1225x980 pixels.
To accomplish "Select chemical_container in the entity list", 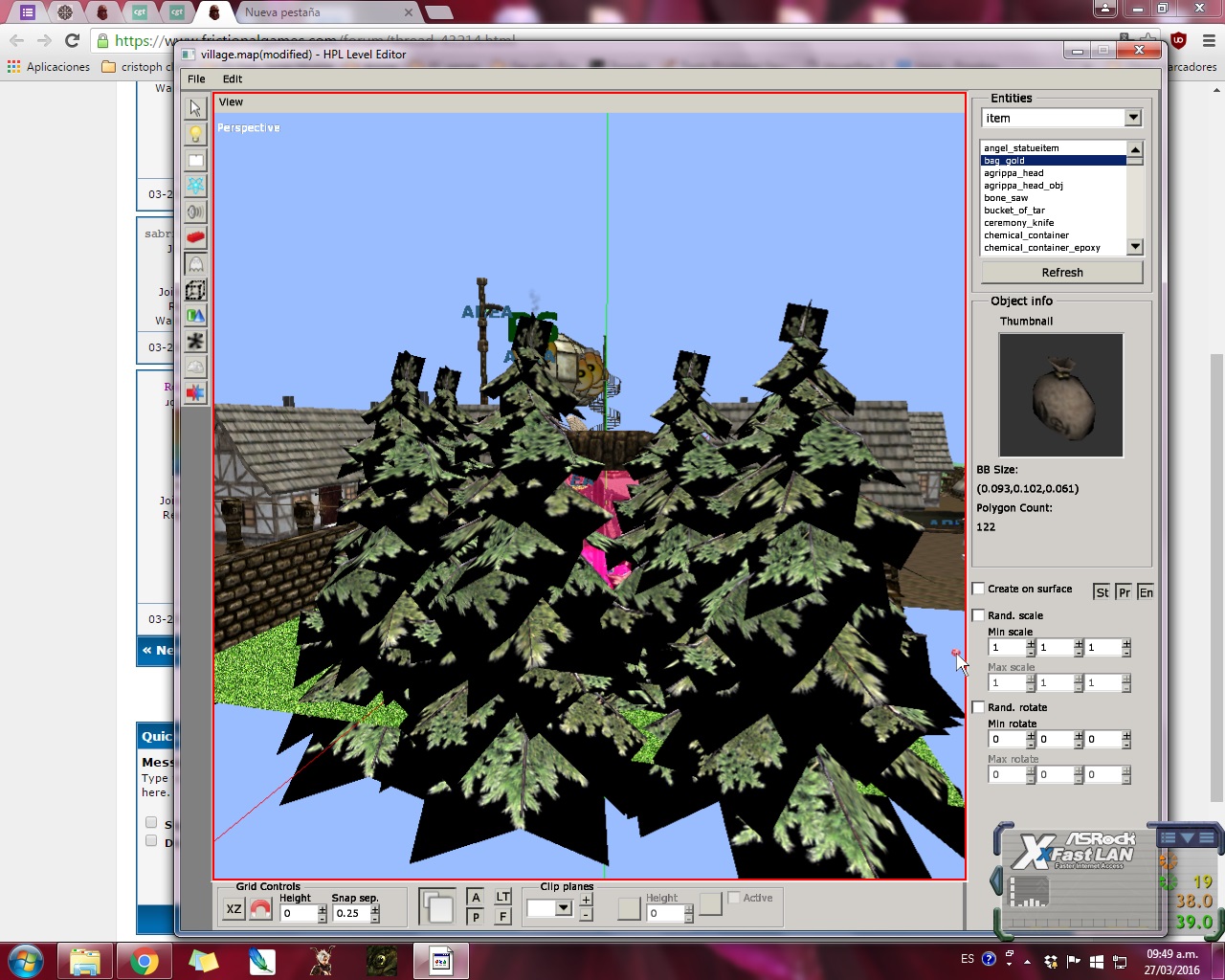I will 1053,235.
